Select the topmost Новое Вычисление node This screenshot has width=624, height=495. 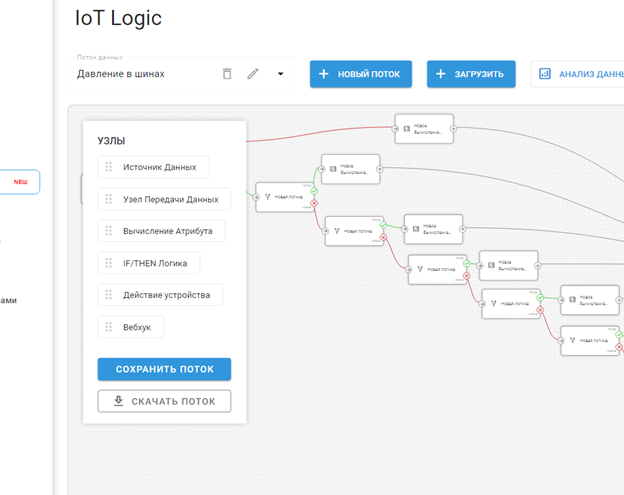424,128
